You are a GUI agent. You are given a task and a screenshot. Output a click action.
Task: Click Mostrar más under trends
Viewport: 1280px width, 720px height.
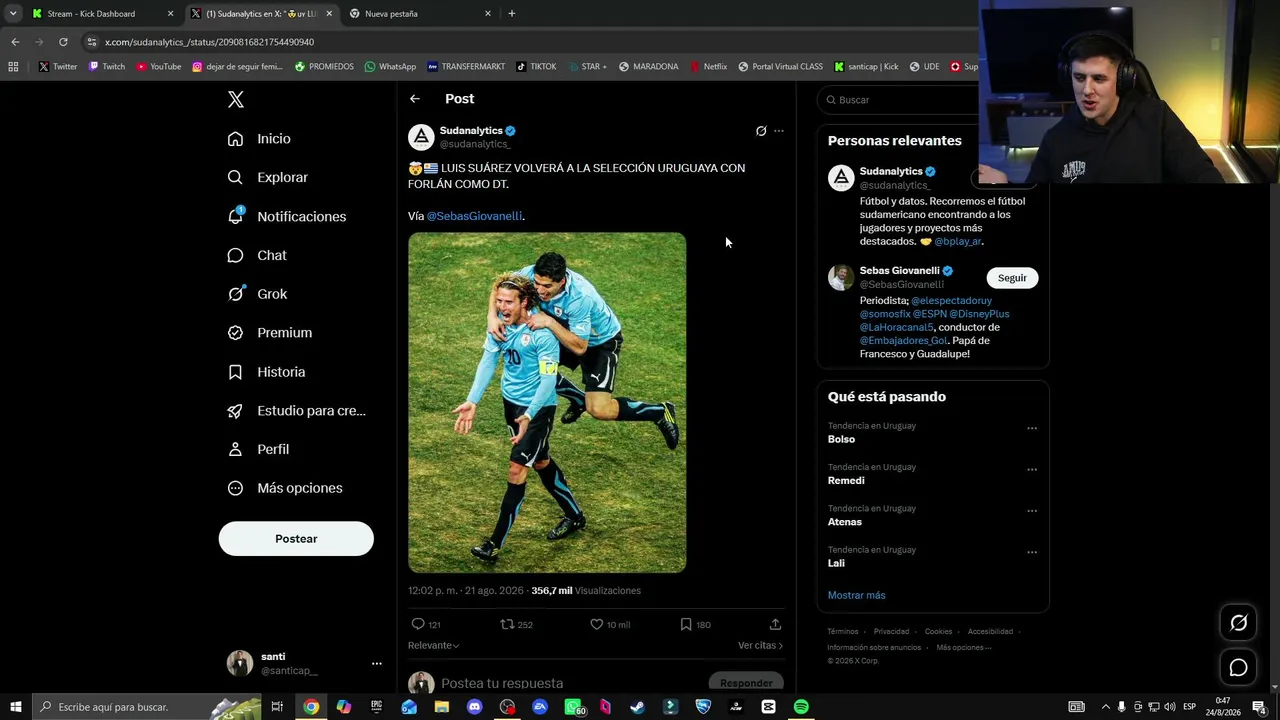coord(856,595)
